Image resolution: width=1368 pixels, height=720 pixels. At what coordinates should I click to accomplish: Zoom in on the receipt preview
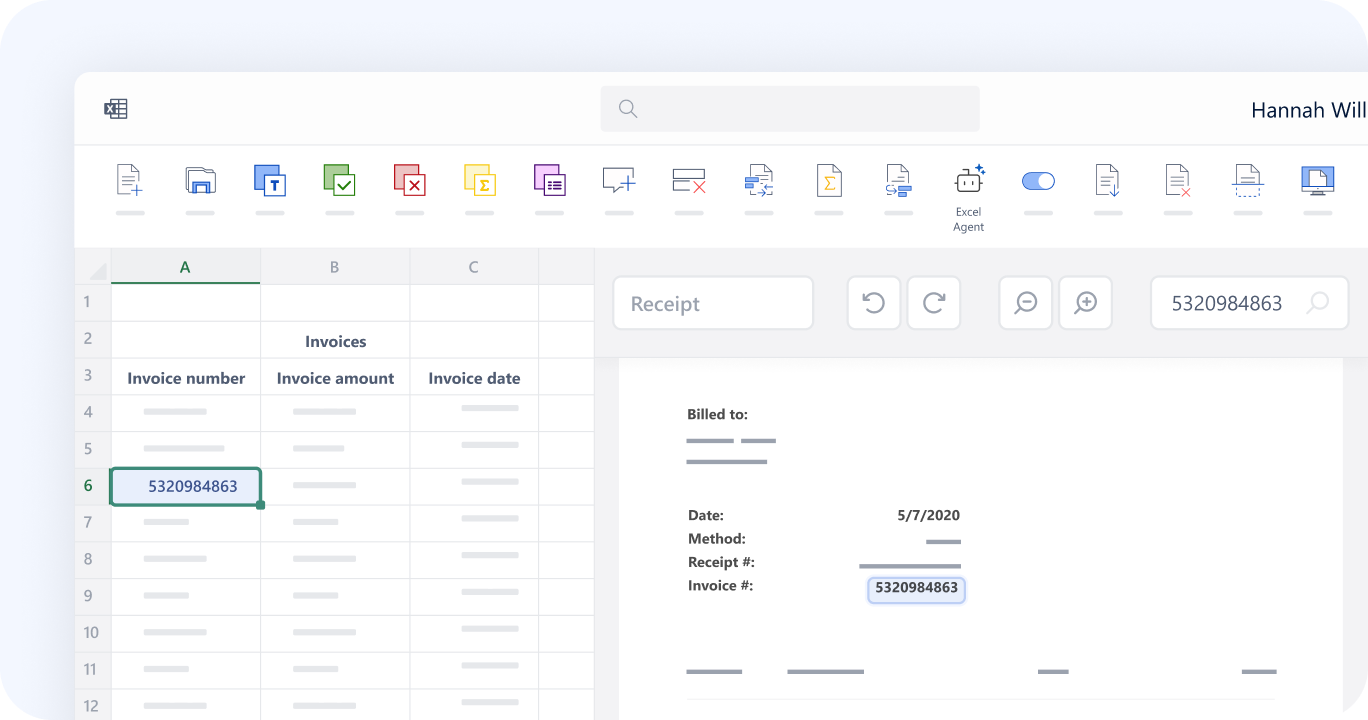1086,303
